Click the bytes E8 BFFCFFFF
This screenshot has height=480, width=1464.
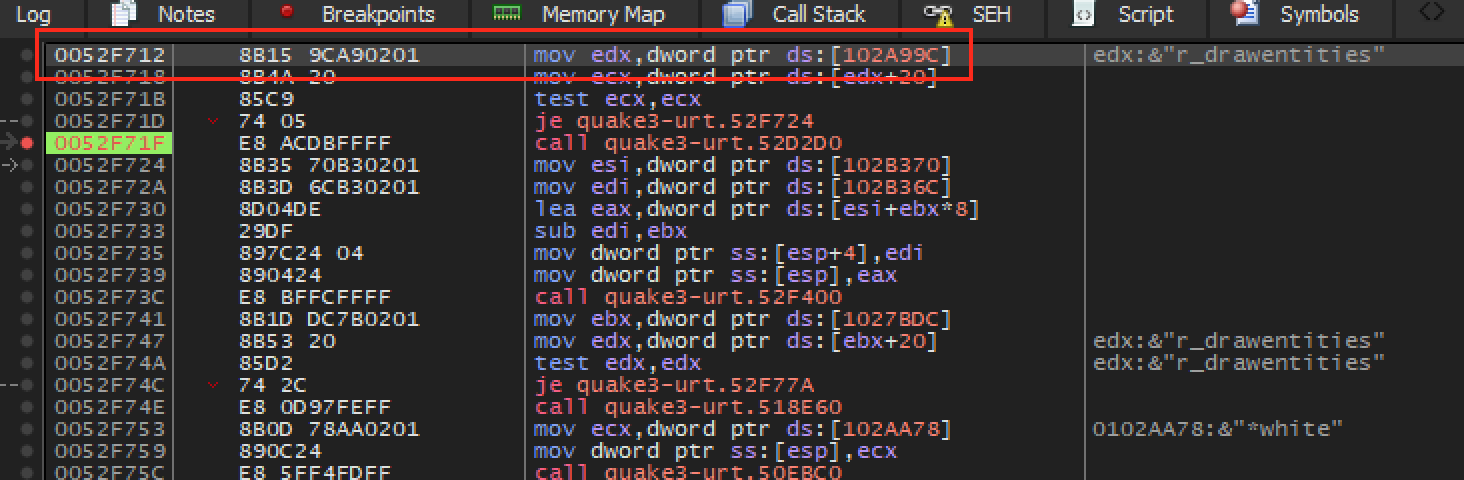click(x=315, y=297)
